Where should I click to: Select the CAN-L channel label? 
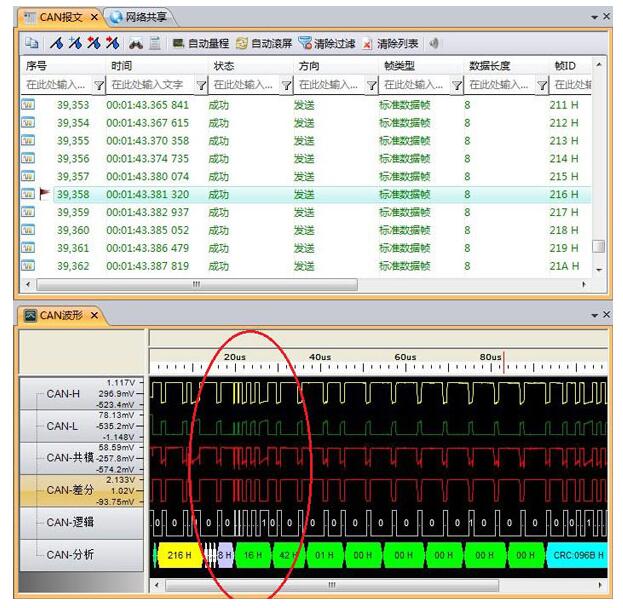coord(62,426)
